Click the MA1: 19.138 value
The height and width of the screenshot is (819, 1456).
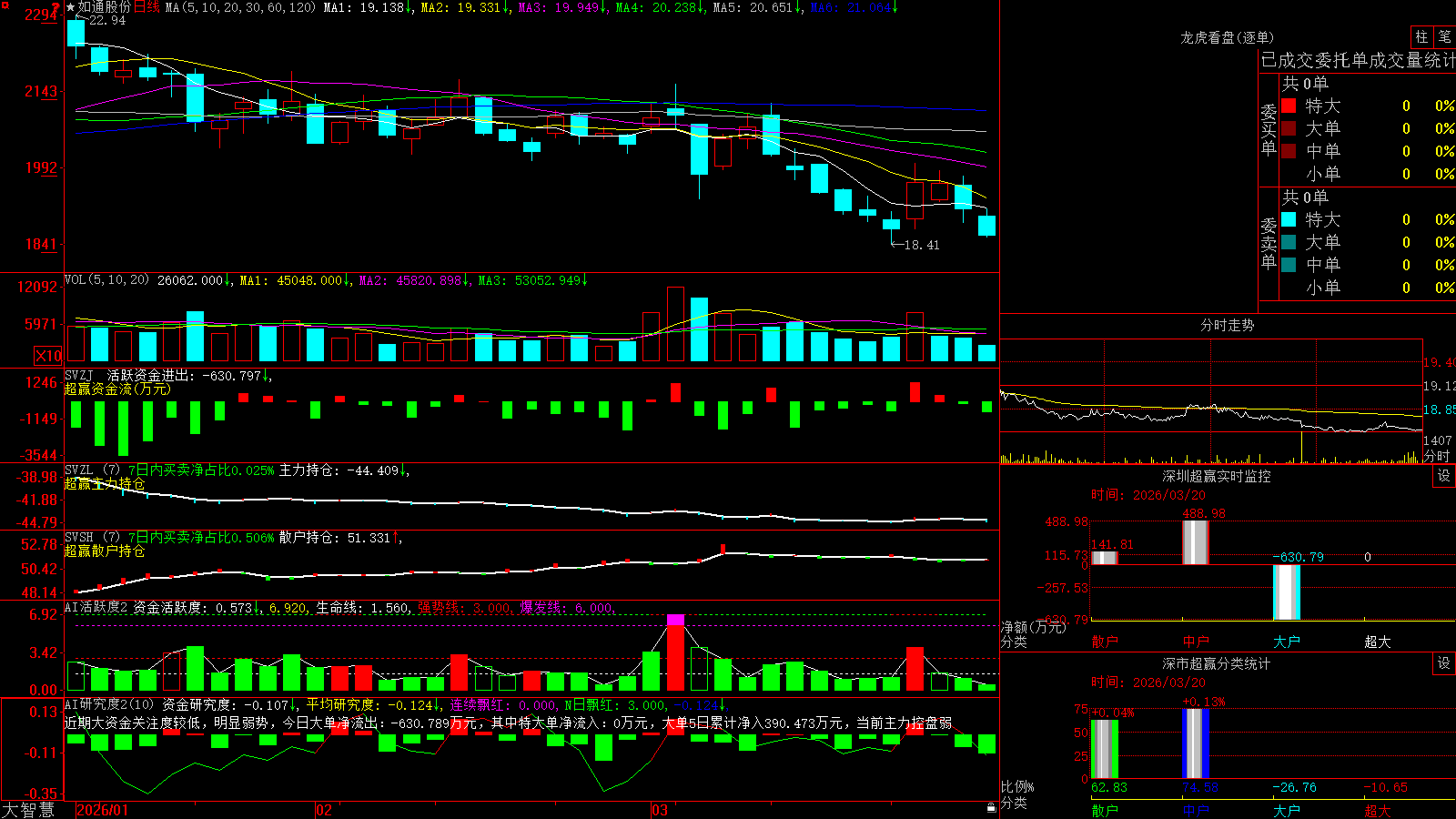(x=369, y=7)
